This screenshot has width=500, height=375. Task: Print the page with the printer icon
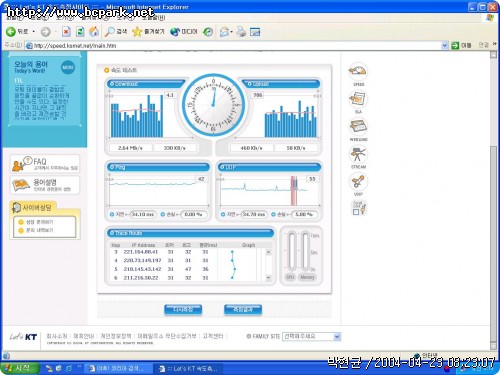241,32
